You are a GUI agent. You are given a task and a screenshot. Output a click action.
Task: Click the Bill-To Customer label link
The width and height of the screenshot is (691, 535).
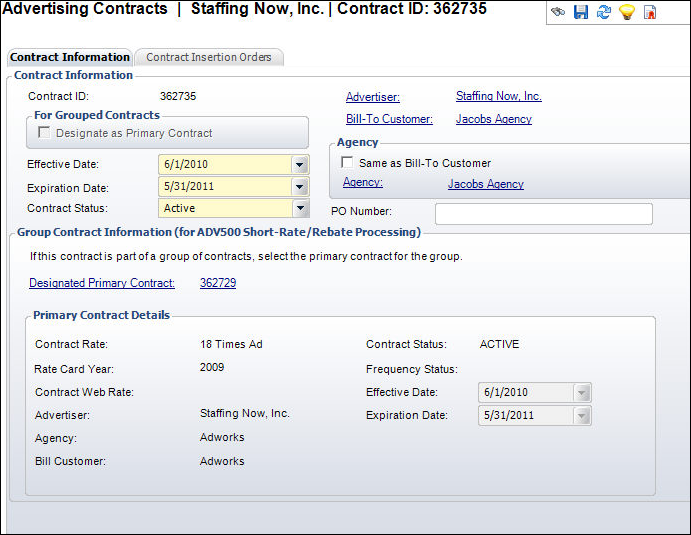[x=389, y=119]
